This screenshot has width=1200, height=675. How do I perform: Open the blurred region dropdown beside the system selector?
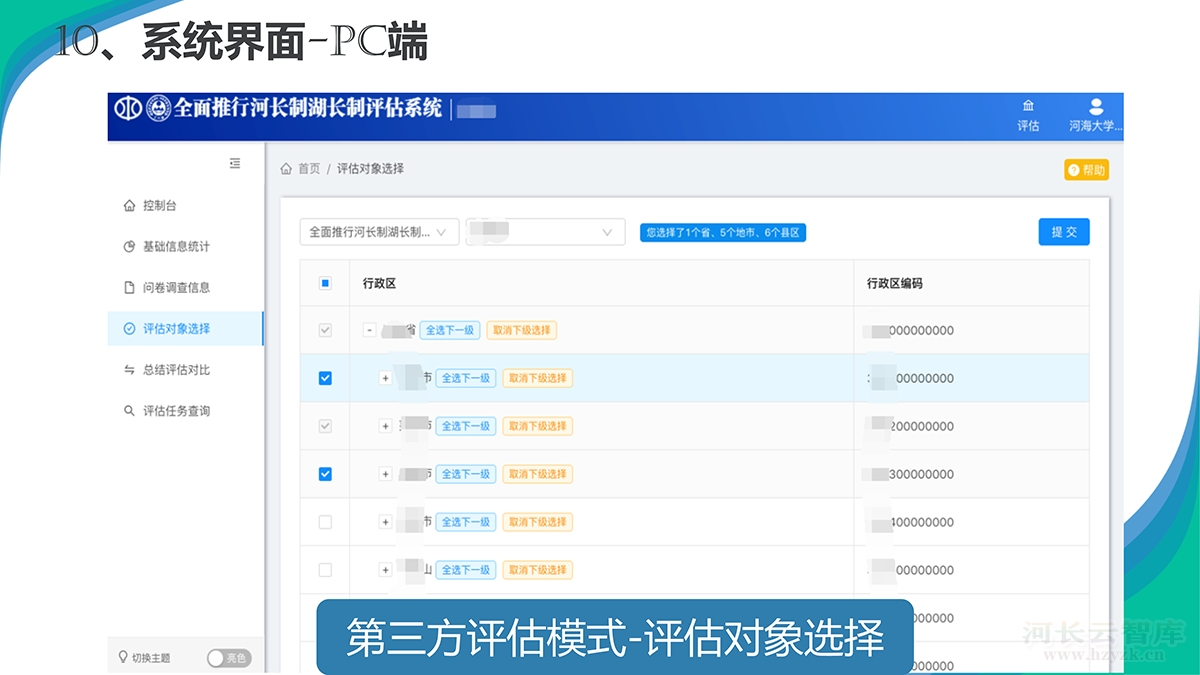[x=546, y=232]
